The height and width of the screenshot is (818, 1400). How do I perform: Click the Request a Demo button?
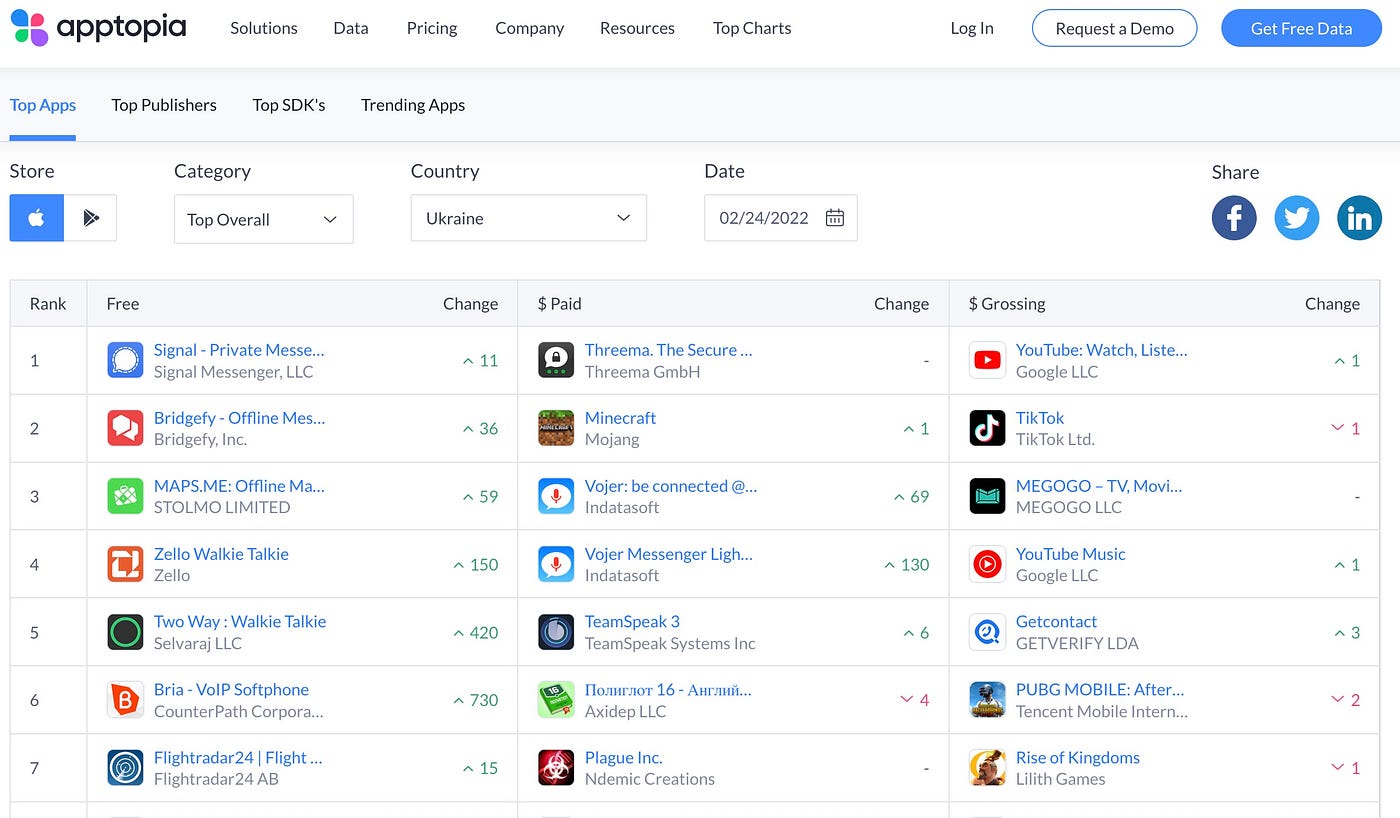tap(1114, 28)
